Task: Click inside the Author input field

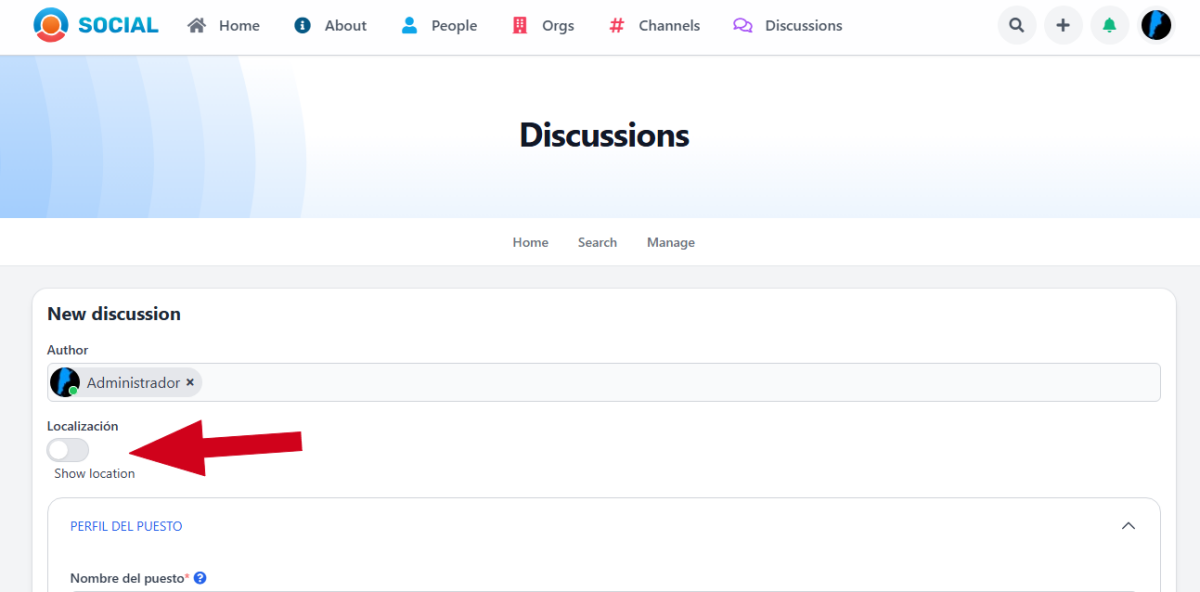Action: pos(680,382)
